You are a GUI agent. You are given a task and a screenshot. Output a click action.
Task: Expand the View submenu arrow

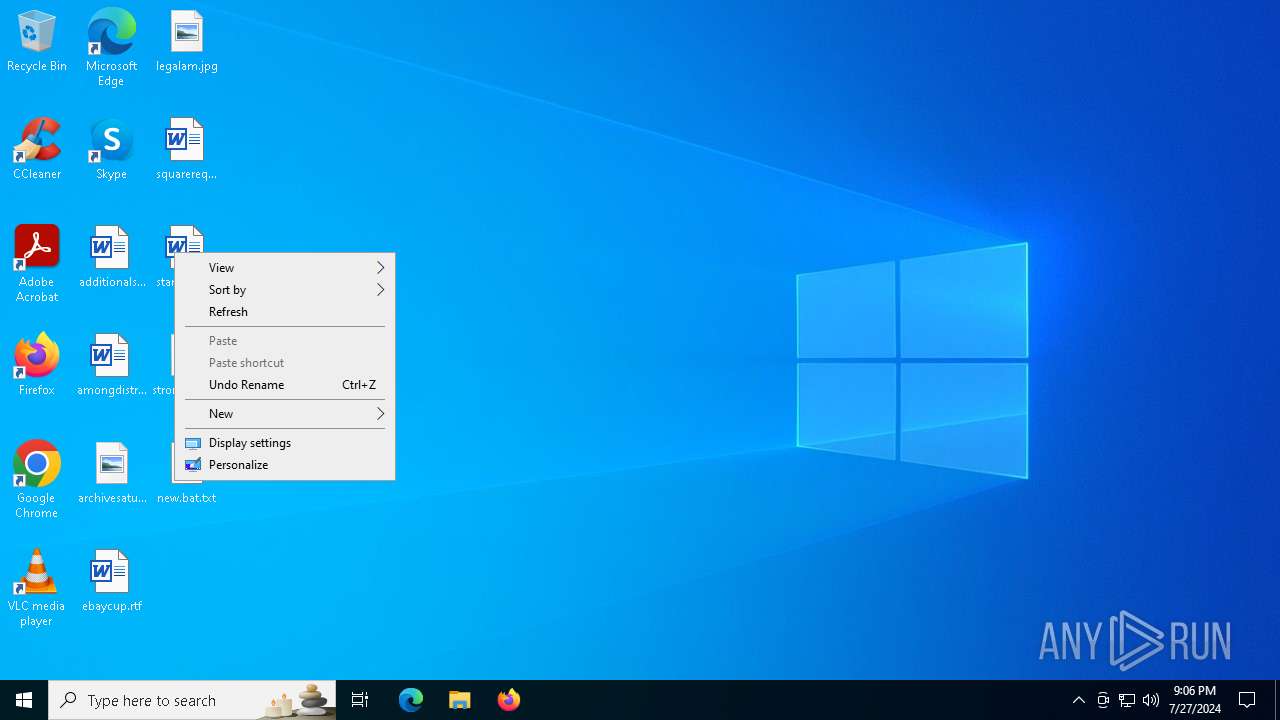click(x=380, y=268)
